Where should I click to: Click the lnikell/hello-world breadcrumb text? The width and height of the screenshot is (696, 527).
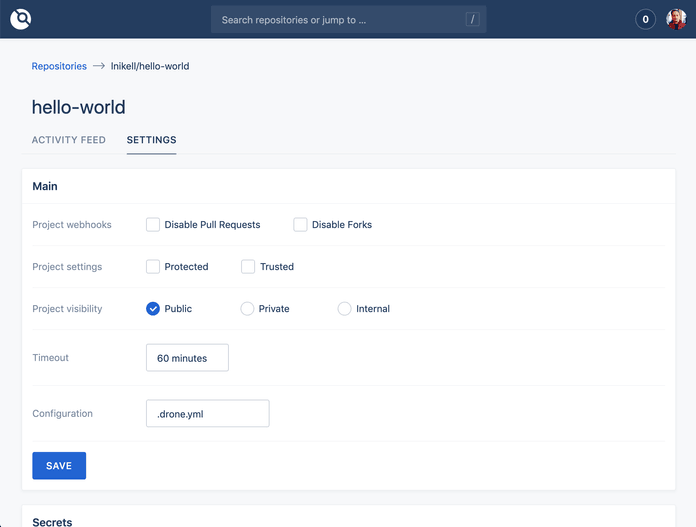pyautogui.click(x=150, y=66)
